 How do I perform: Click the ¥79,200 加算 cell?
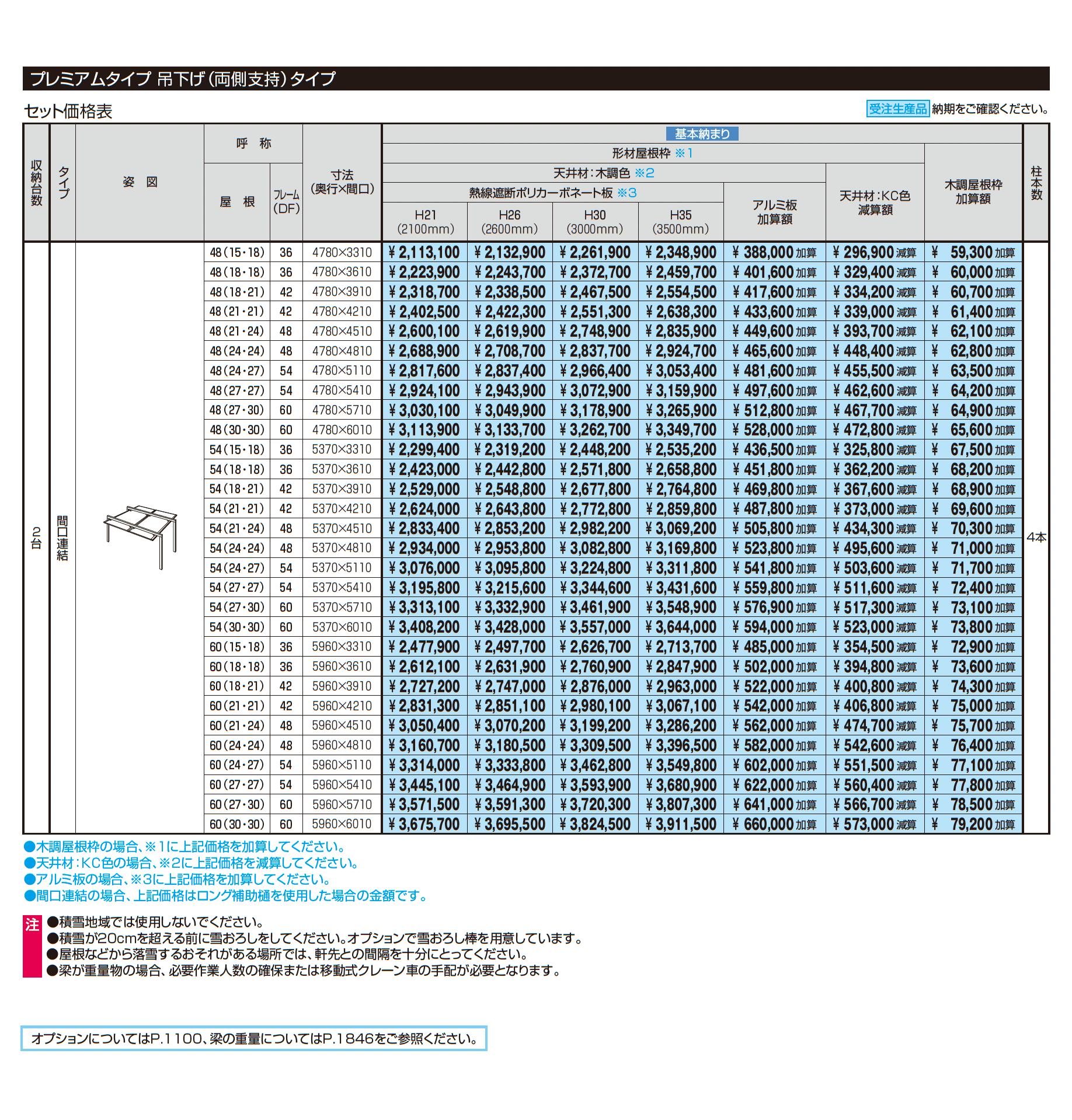tap(973, 824)
